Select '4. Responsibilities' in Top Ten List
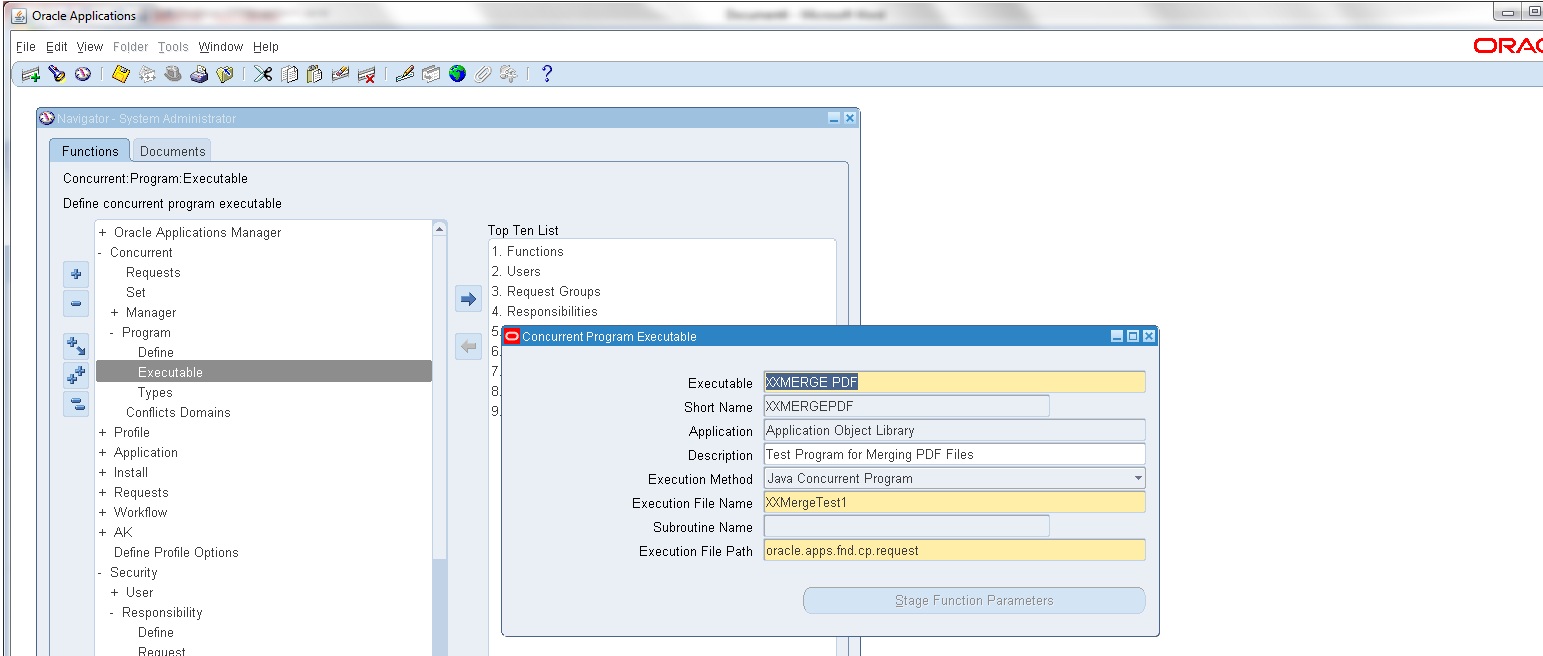The height and width of the screenshot is (656, 1543). coord(545,311)
